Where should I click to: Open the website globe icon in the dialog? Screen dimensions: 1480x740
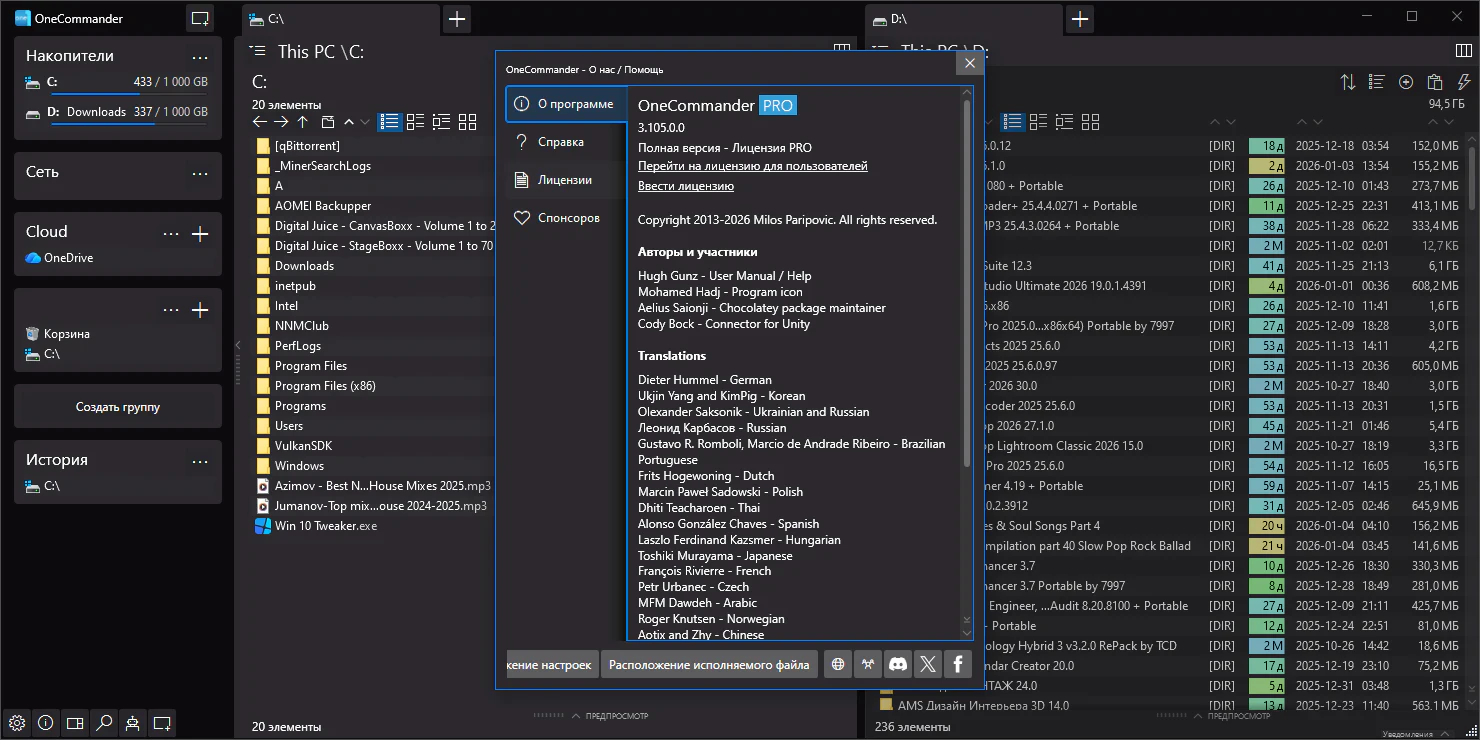point(838,664)
